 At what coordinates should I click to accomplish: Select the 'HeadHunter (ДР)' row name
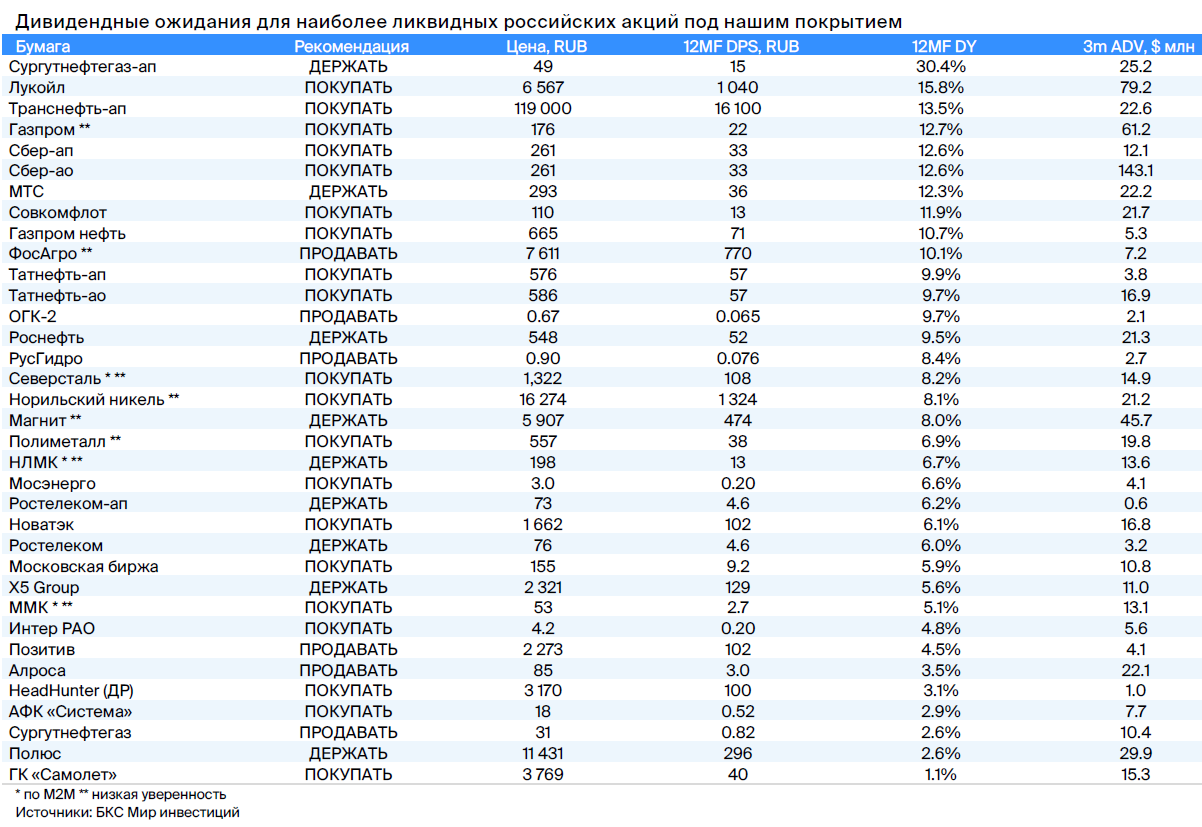tap(72, 692)
